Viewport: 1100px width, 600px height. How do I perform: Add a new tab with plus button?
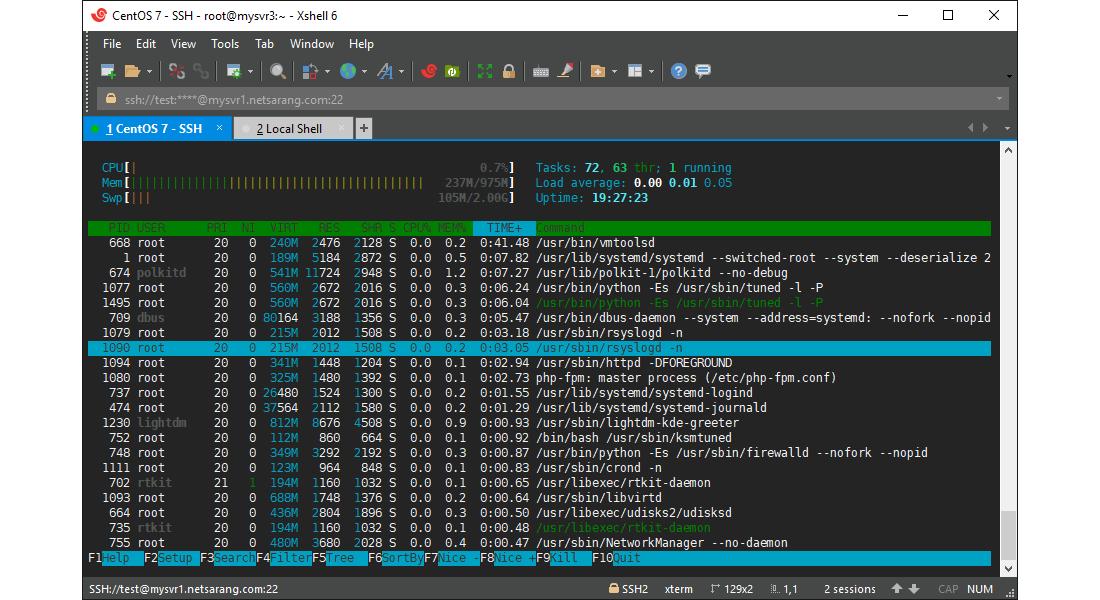point(364,128)
